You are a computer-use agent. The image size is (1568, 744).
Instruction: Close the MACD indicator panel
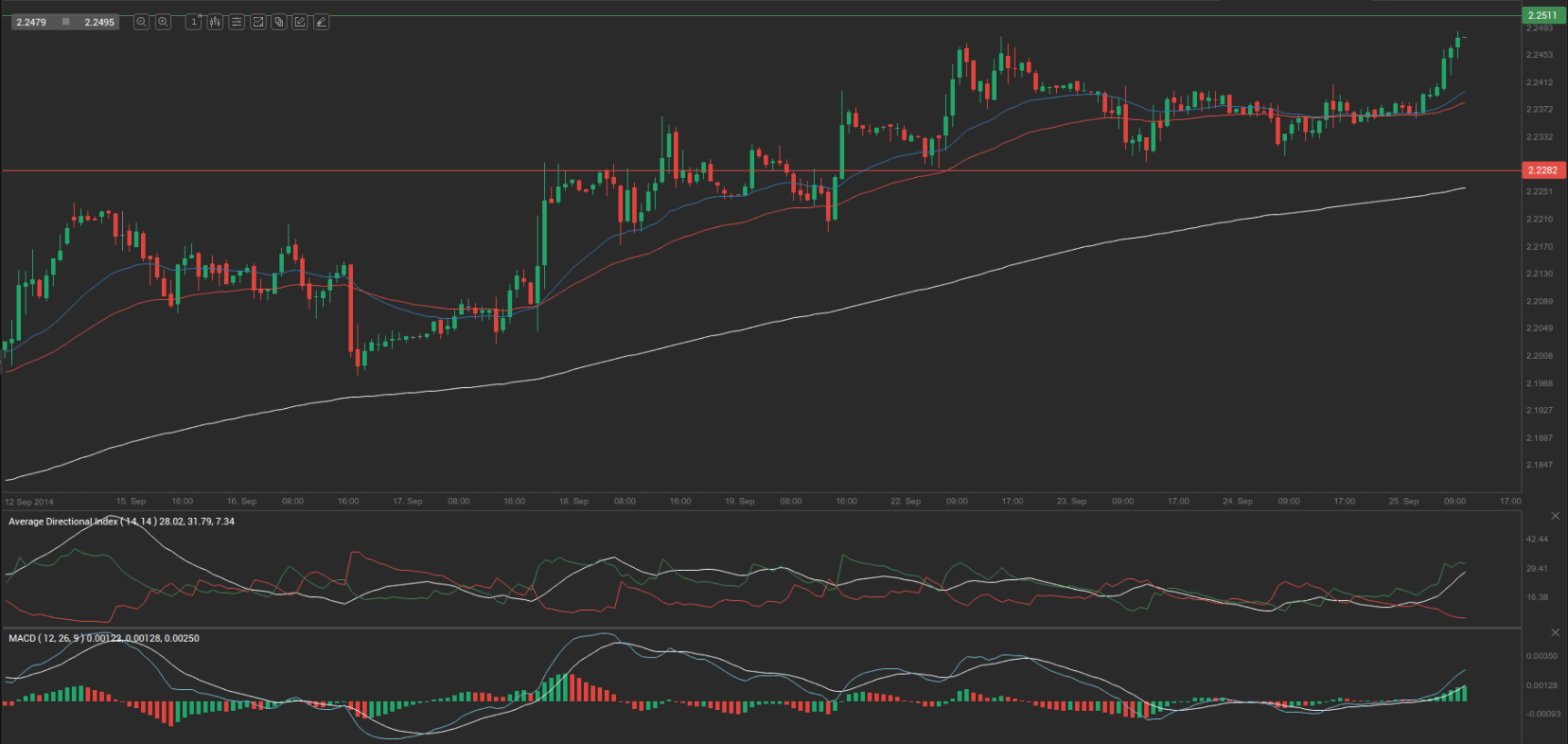(1555, 632)
